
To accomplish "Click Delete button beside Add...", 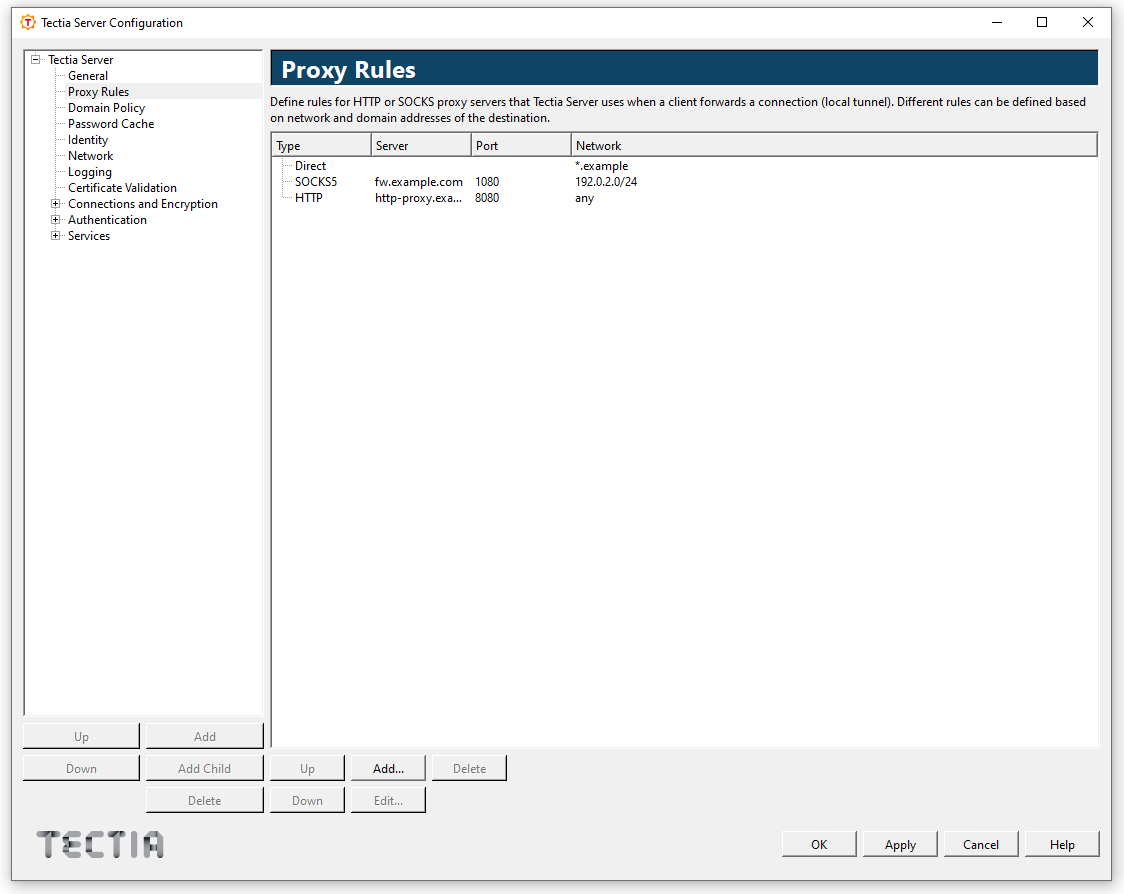I will pyautogui.click(x=470, y=769).
